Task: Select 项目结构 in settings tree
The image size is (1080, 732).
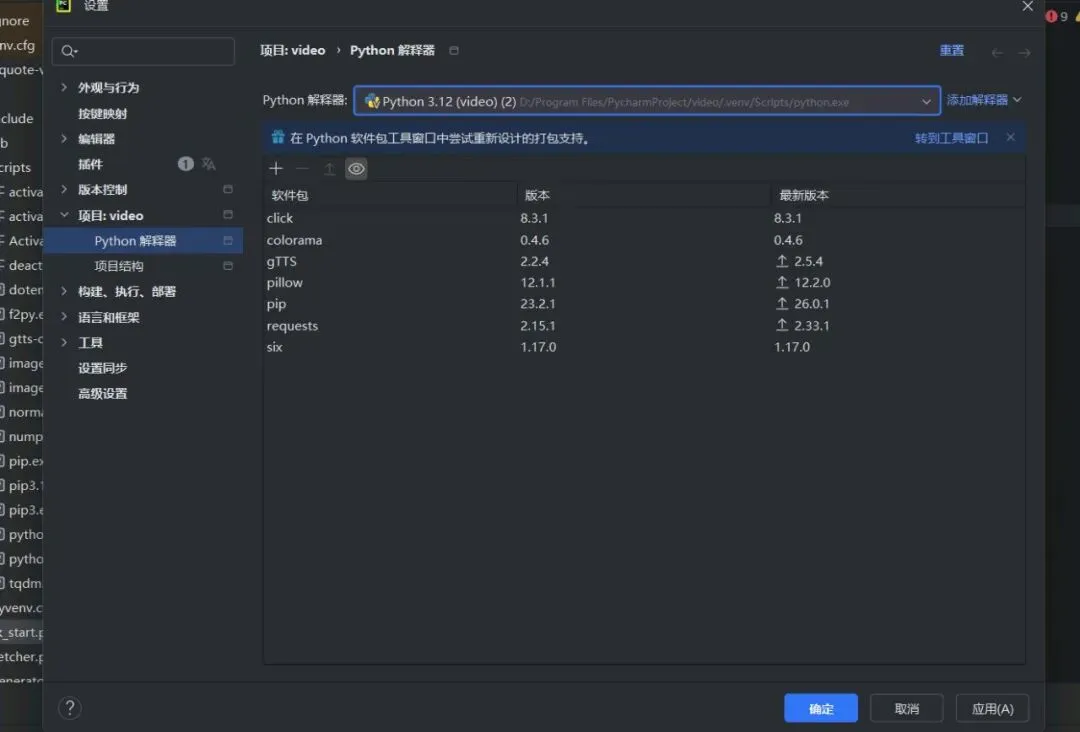Action: [118, 266]
